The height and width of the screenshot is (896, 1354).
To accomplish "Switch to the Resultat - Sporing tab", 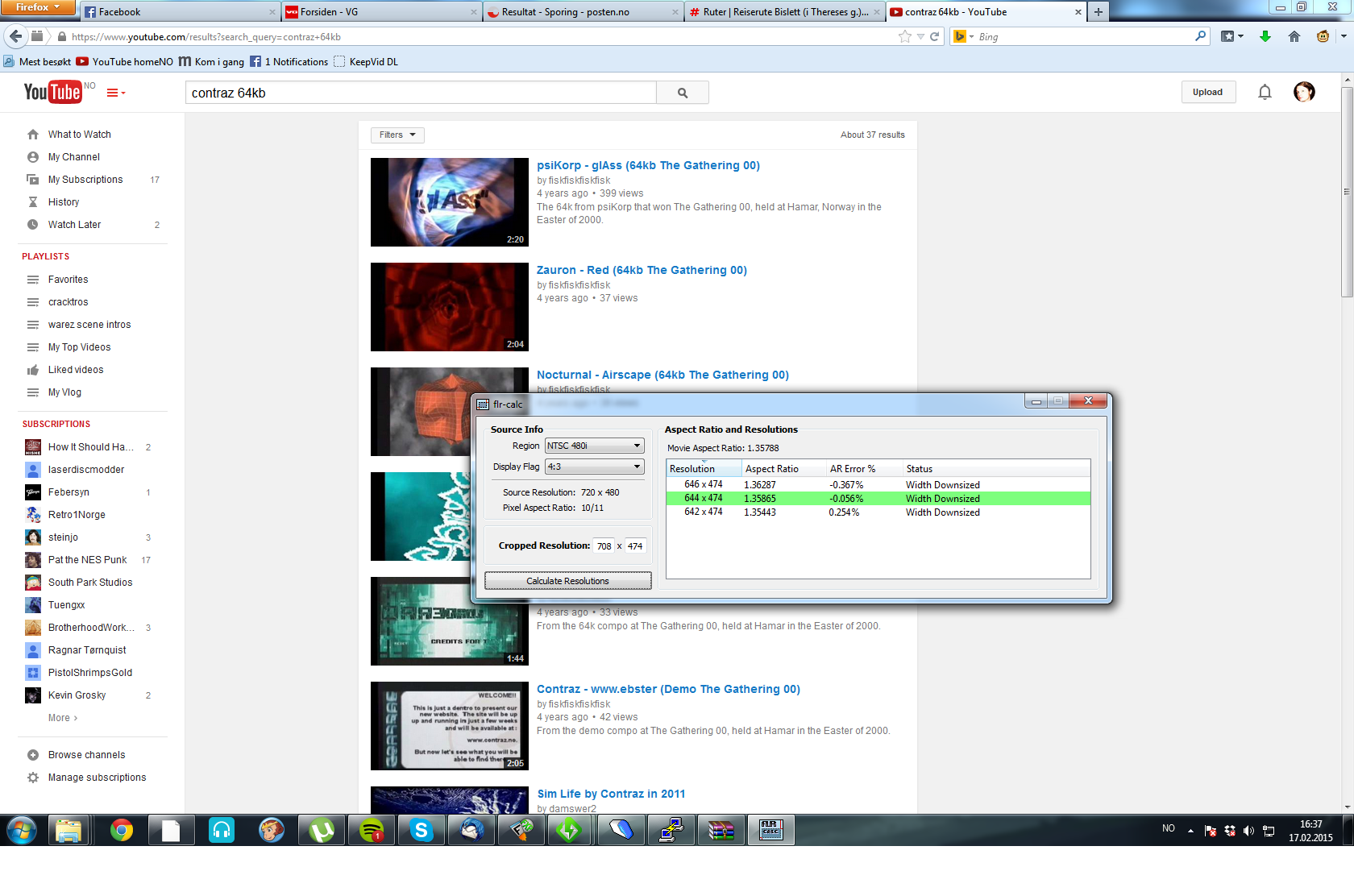I will pyautogui.click(x=580, y=12).
